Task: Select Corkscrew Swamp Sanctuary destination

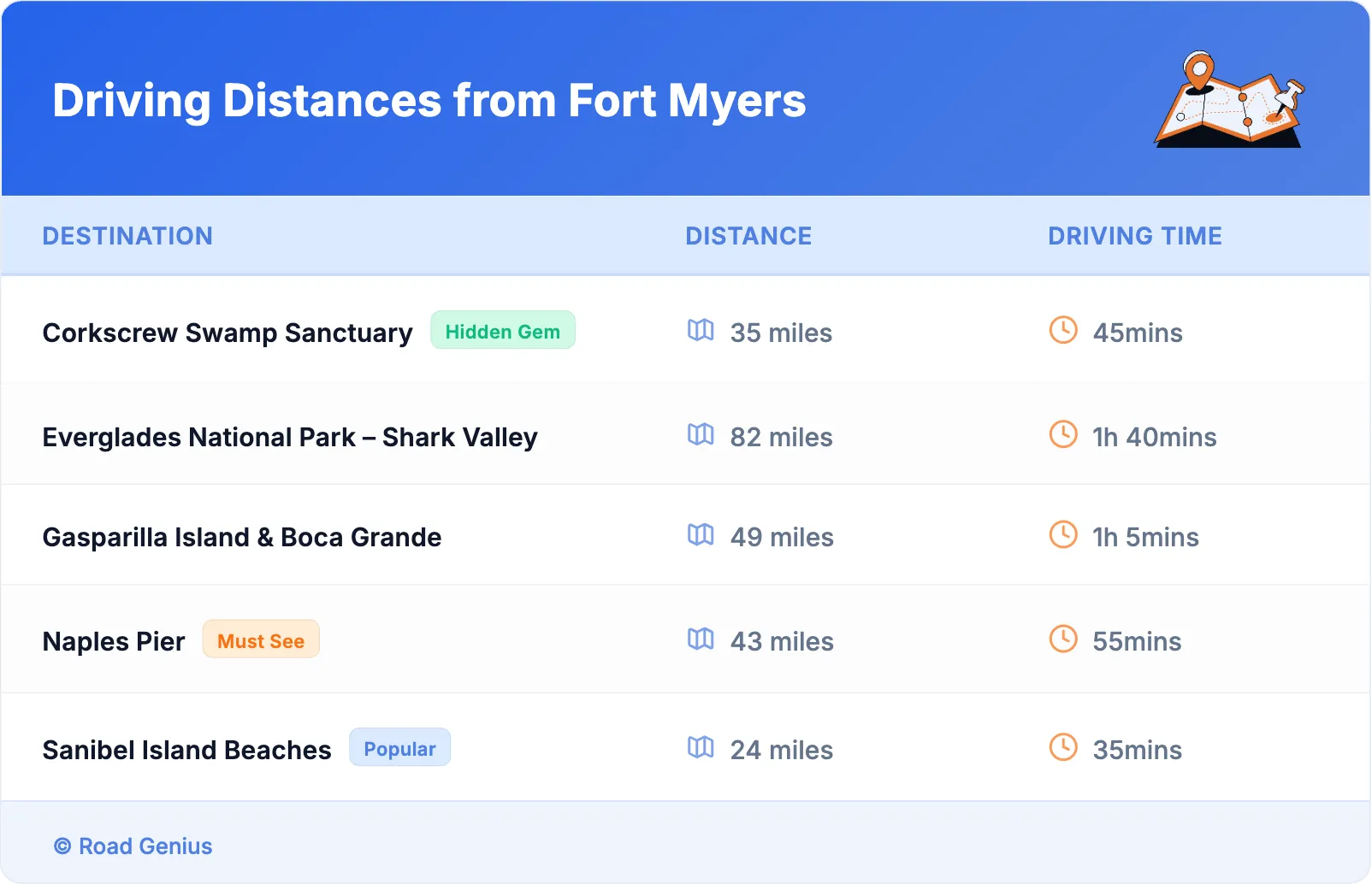Action: pyautogui.click(x=228, y=333)
